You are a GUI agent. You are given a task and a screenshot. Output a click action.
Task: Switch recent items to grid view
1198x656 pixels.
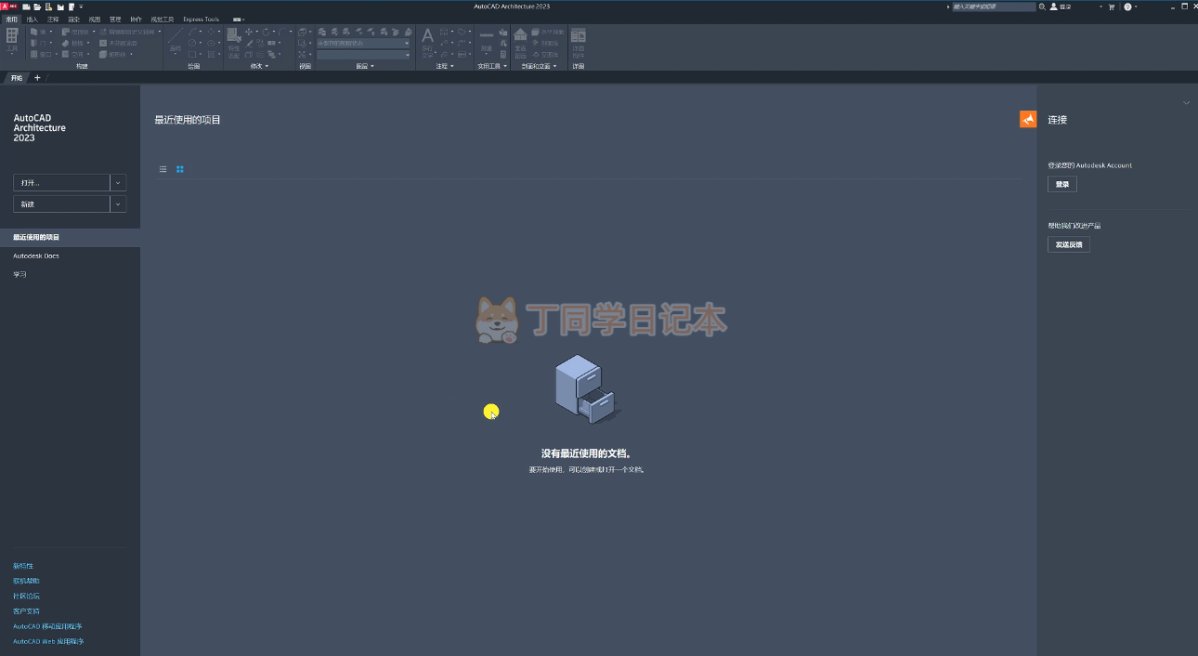coord(180,169)
